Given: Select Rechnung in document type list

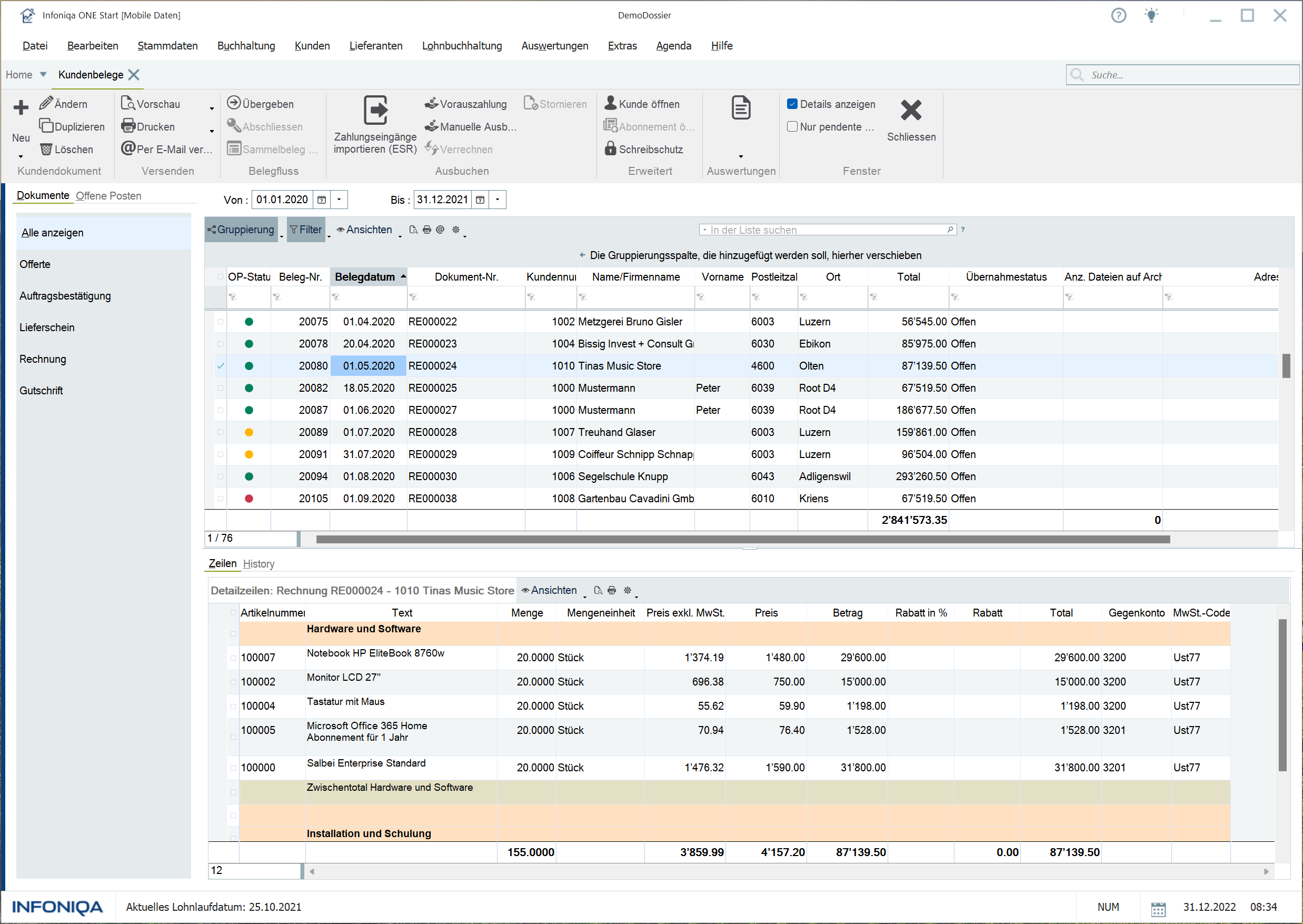Looking at the screenshot, I should tap(43, 359).
